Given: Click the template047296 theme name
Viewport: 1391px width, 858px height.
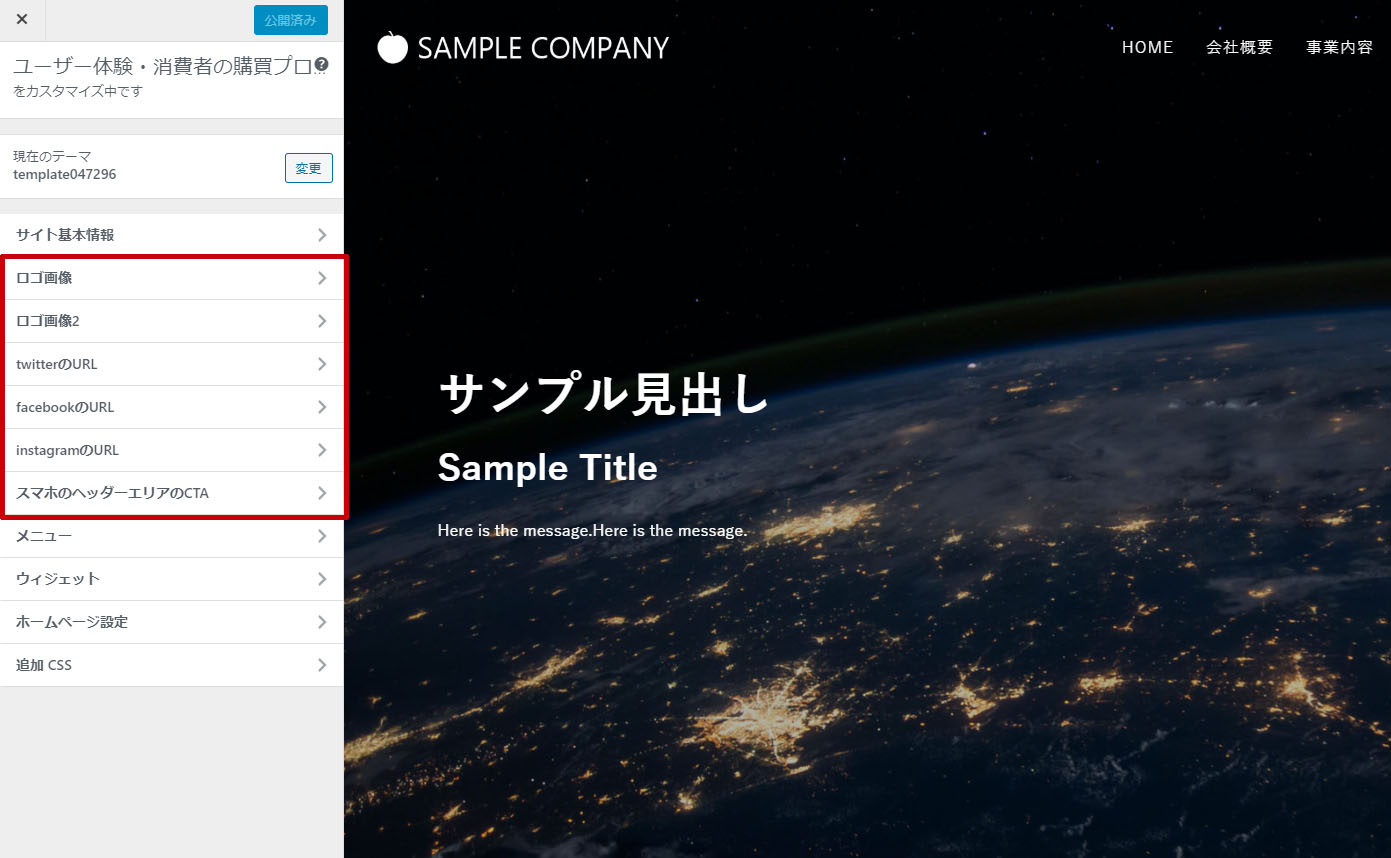Looking at the screenshot, I should (x=64, y=174).
